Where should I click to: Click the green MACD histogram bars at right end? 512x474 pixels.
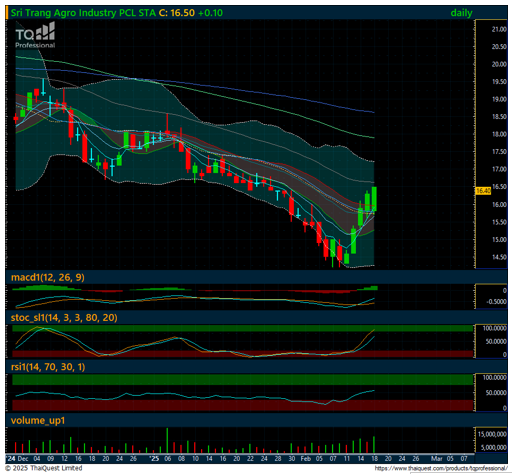click(368, 288)
